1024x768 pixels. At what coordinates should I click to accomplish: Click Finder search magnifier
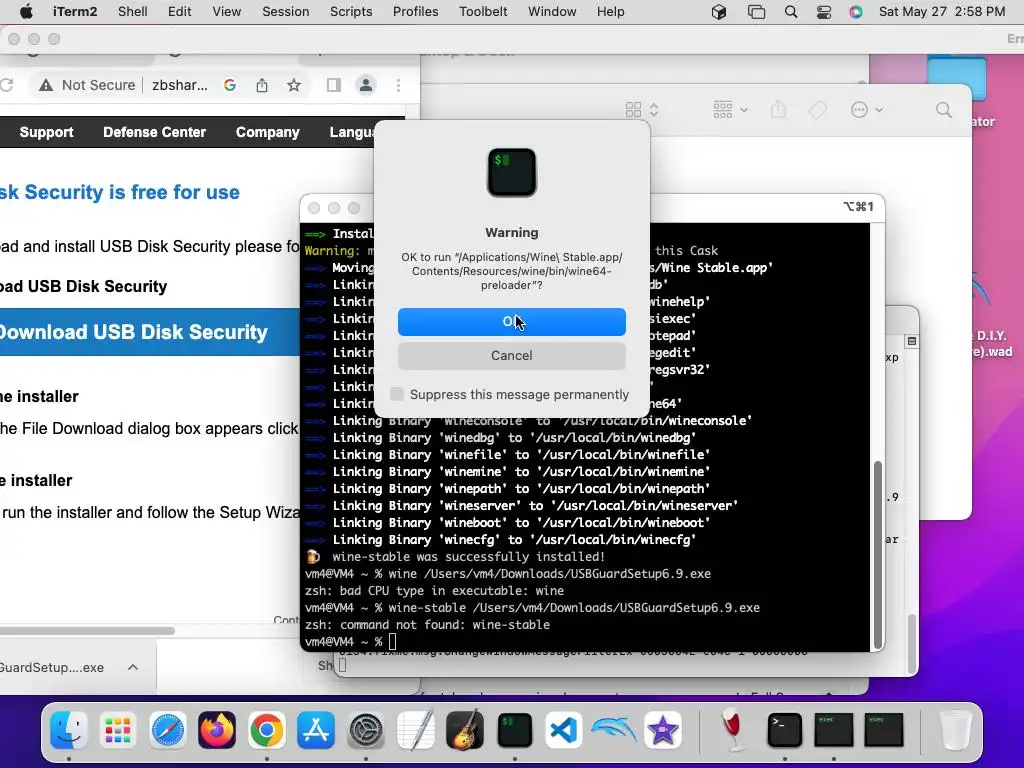tap(944, 110)
